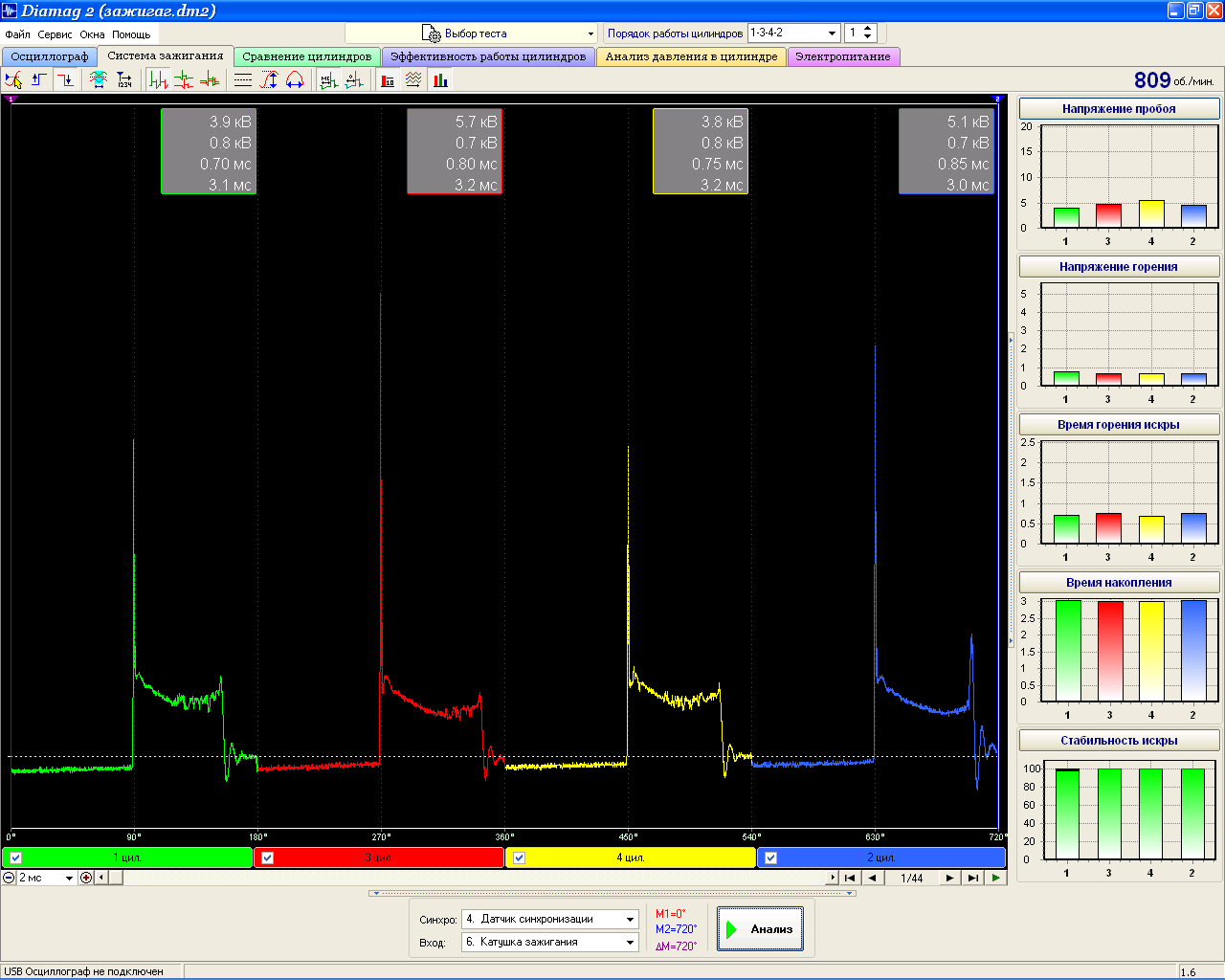Screen dimensions: 1225x980
Task: Click the 809 об./мин. RPM readout
Action: tap(1173, 80)
